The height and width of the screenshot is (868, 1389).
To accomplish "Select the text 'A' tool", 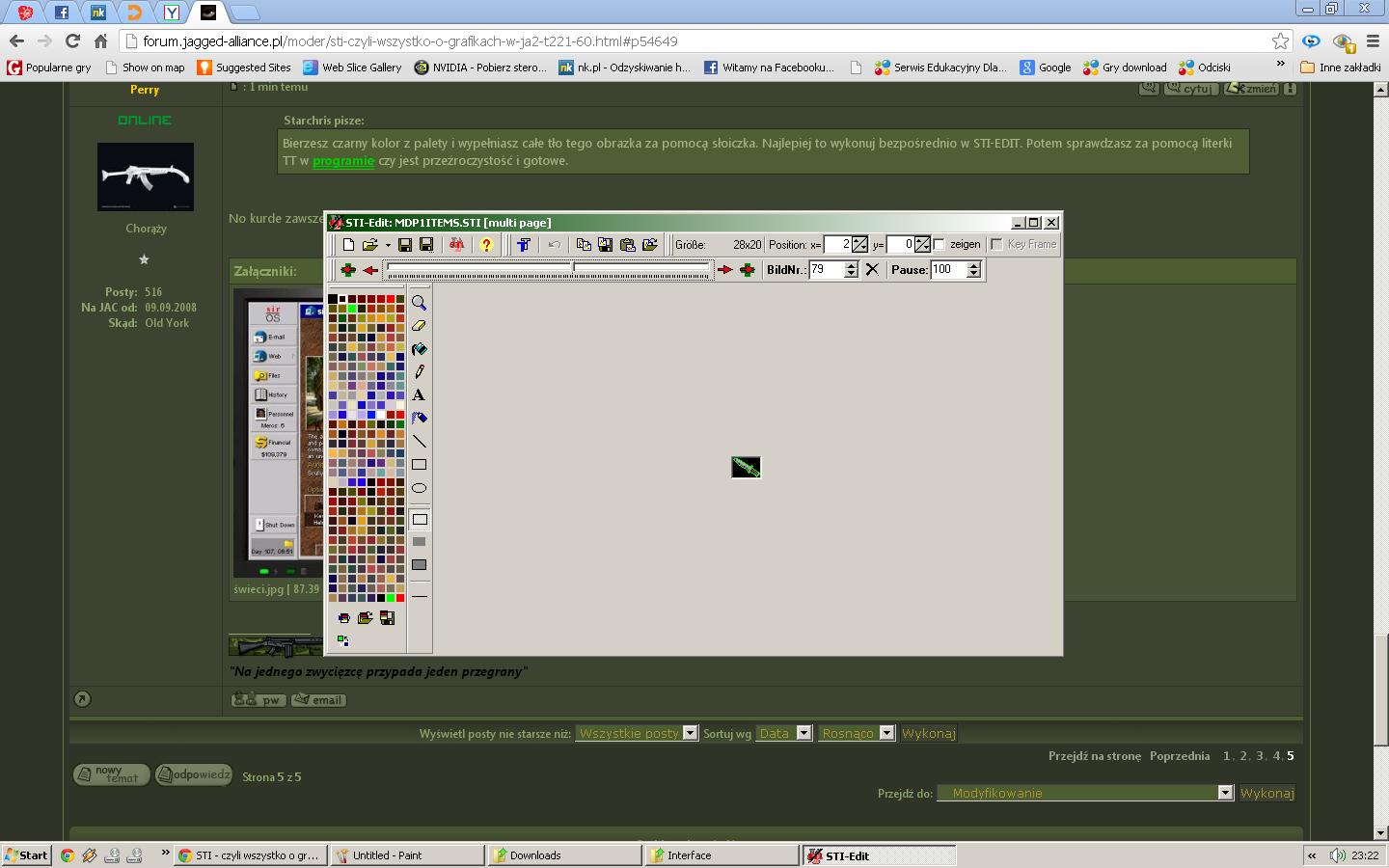I will (419, 395).
